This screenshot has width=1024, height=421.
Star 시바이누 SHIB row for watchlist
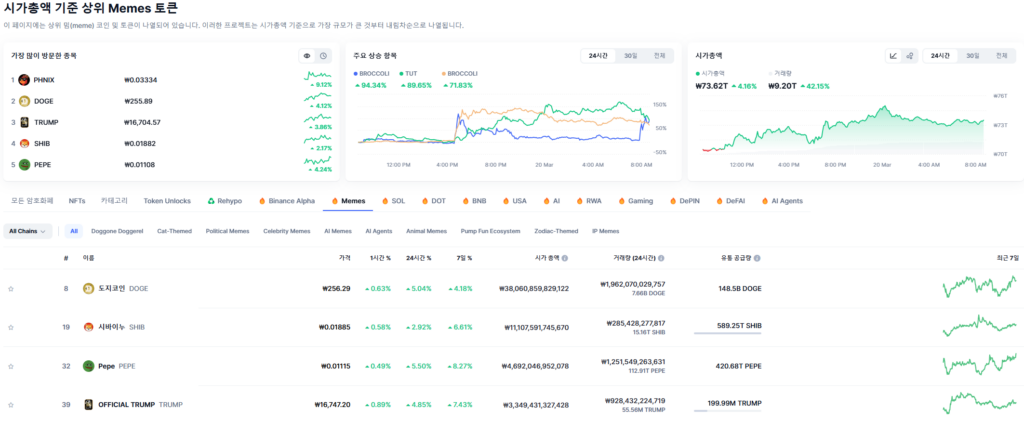point(10,327)
